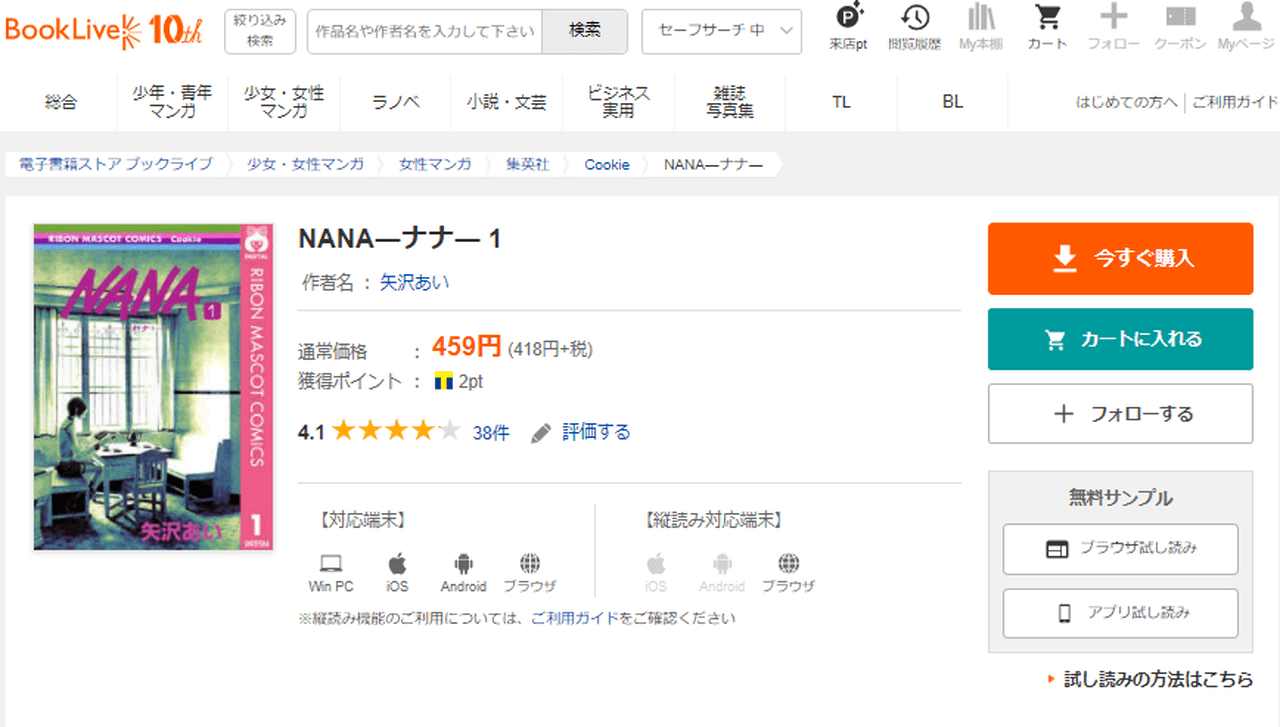Open the 絞り込み検索 filter search
This screenshot has height=727, width=1280.
pyautogui.click(x=260, y=31)
